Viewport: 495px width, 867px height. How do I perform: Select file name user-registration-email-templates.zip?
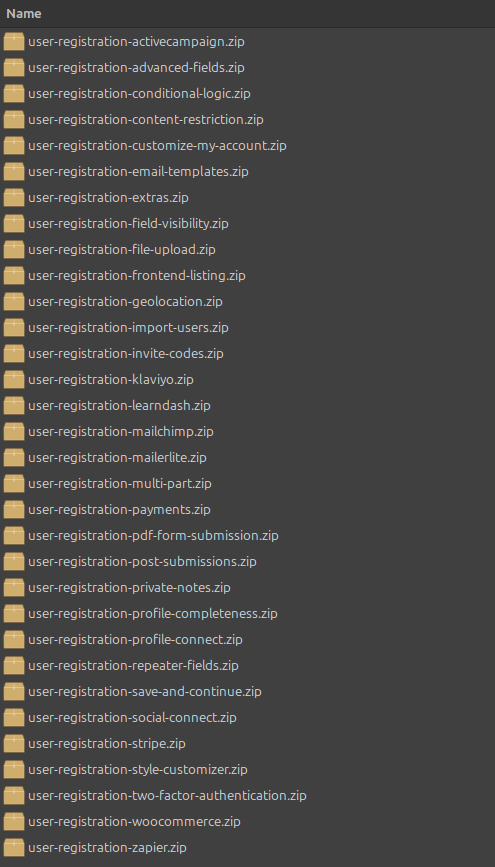[x=138, y=171]
